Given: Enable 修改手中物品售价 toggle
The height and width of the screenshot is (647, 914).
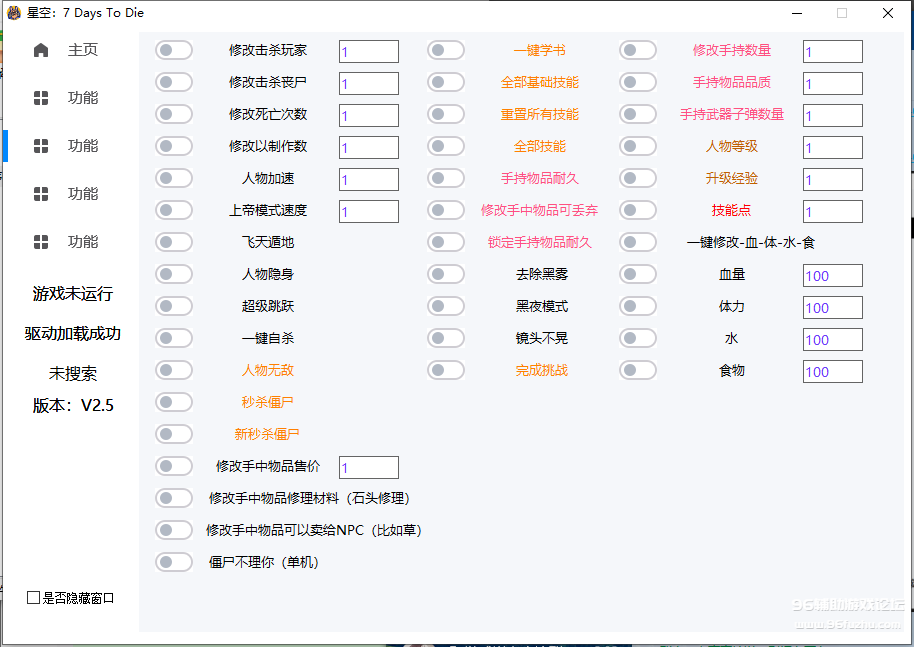Looking at the screenshot, I should pos(174,466).
